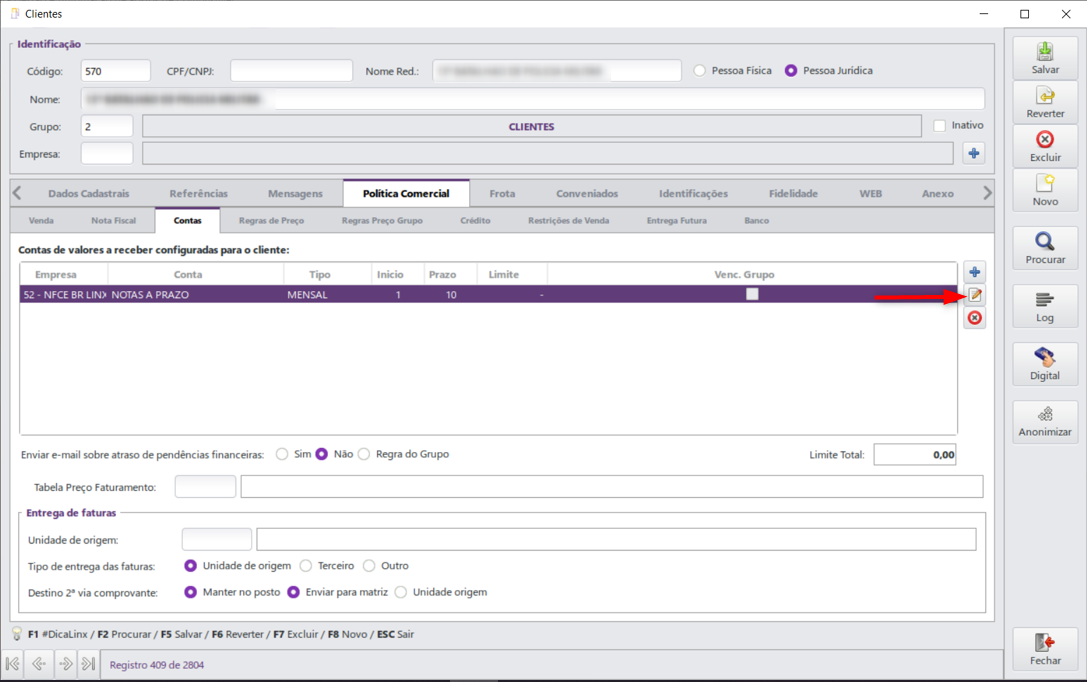This screenshot has width=1087, height=682.
Task: Switch to Regras Preço Grupo sub-tab
Action: (382, 220)
